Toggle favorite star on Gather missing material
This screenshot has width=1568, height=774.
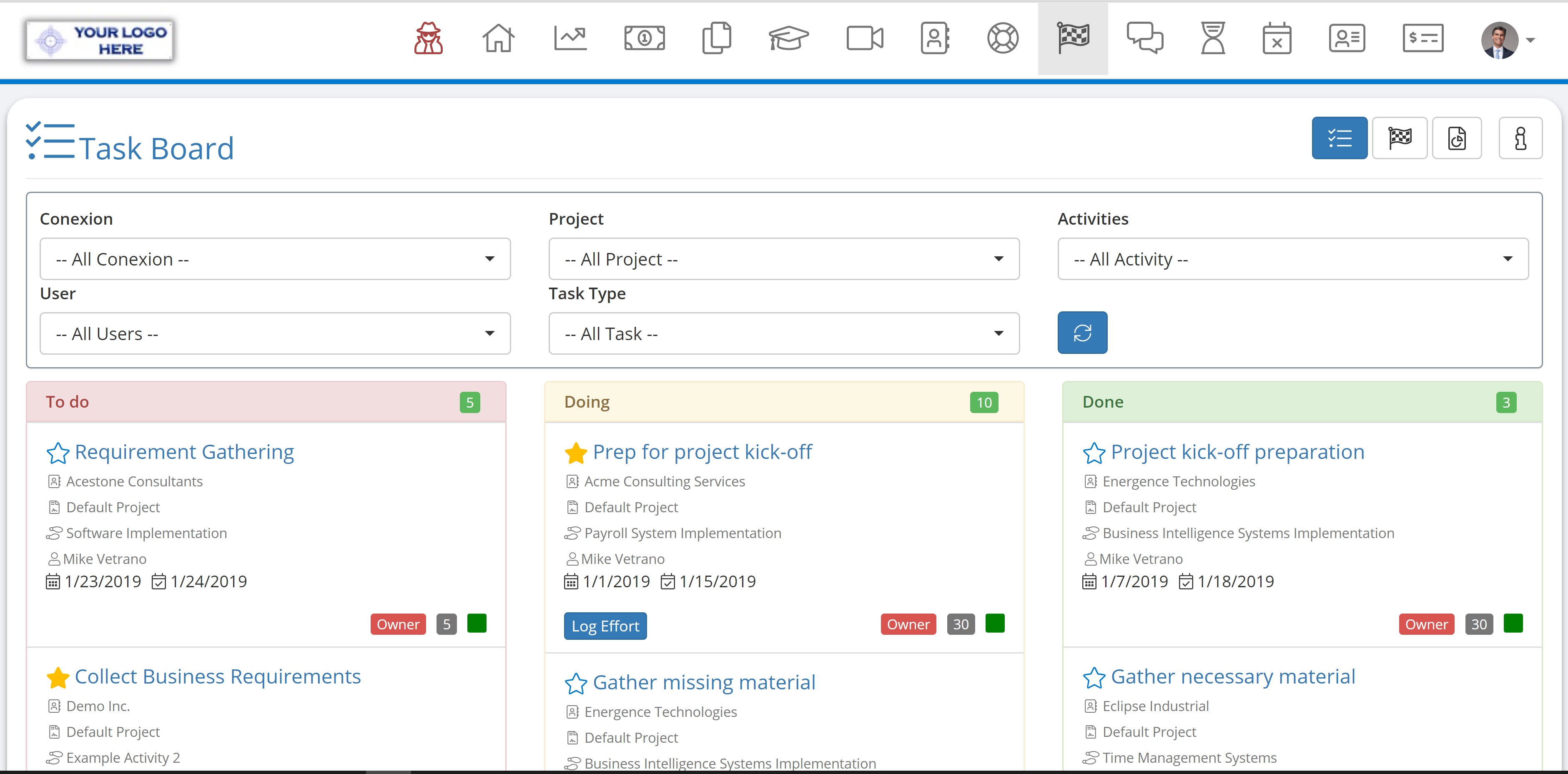(x=576, y=683)
